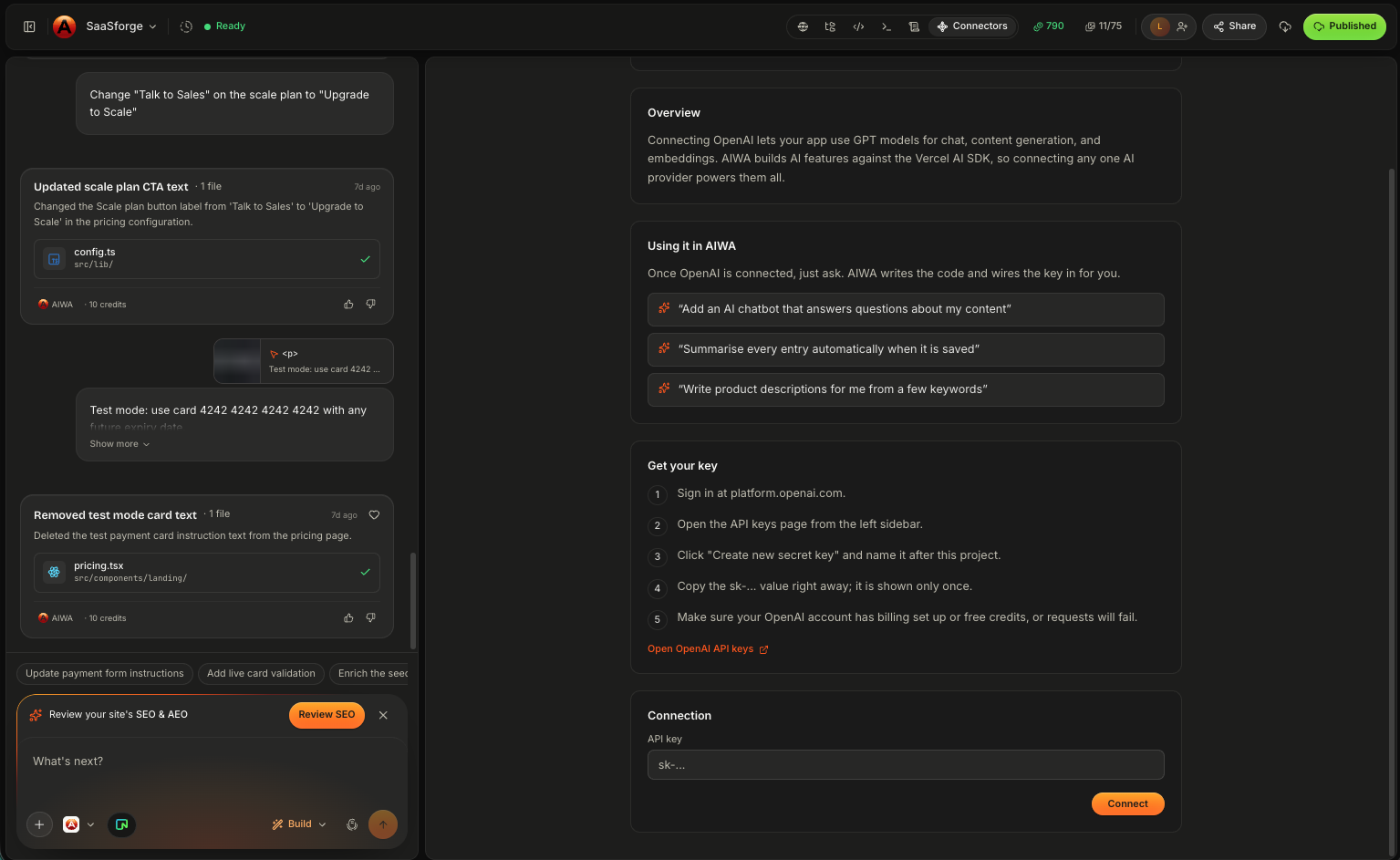The image size is (1400, 860).
Task: Select Add live card validation suggestion
Action: pos(261,674)
